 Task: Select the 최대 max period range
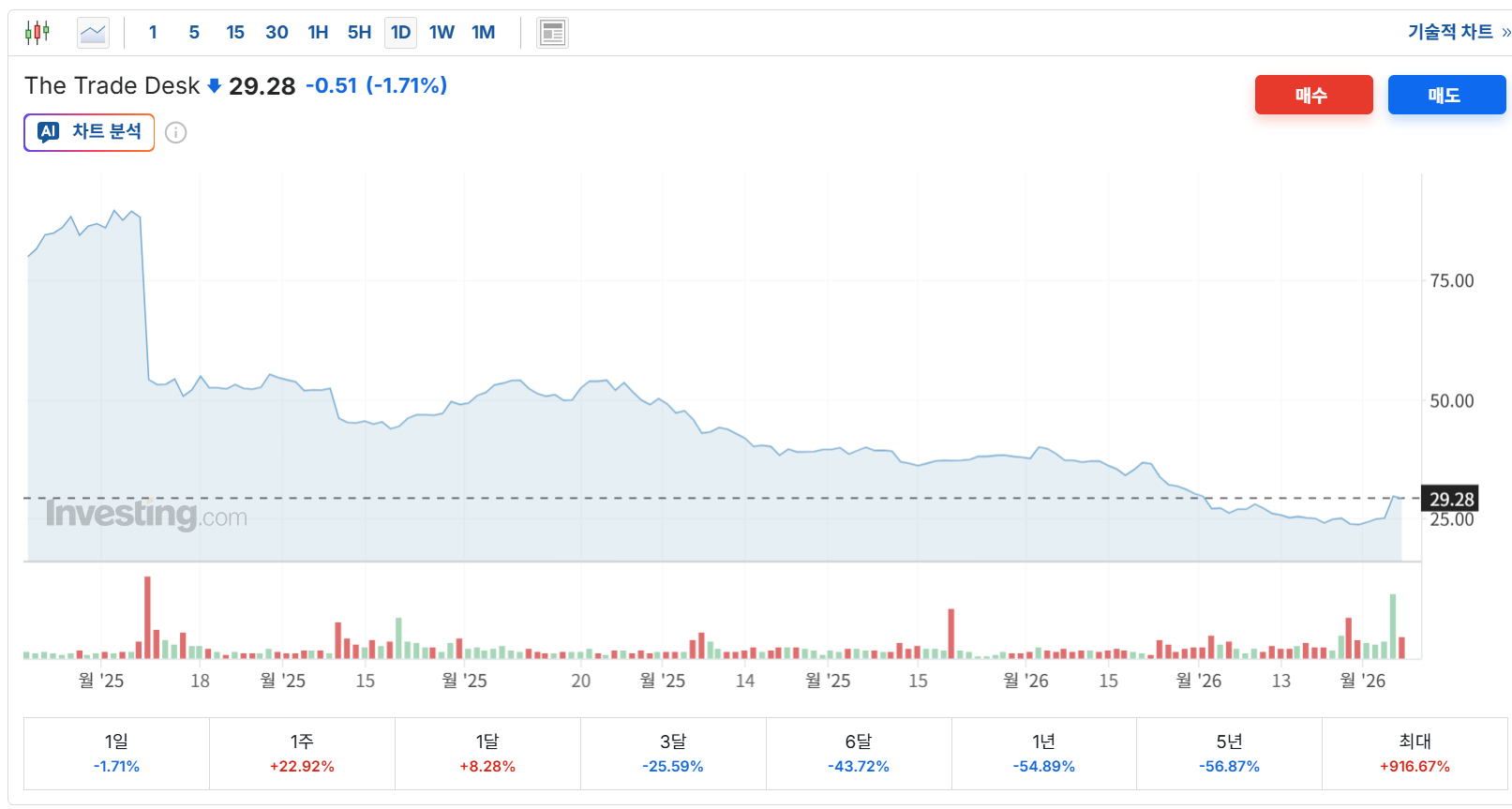1415,754
